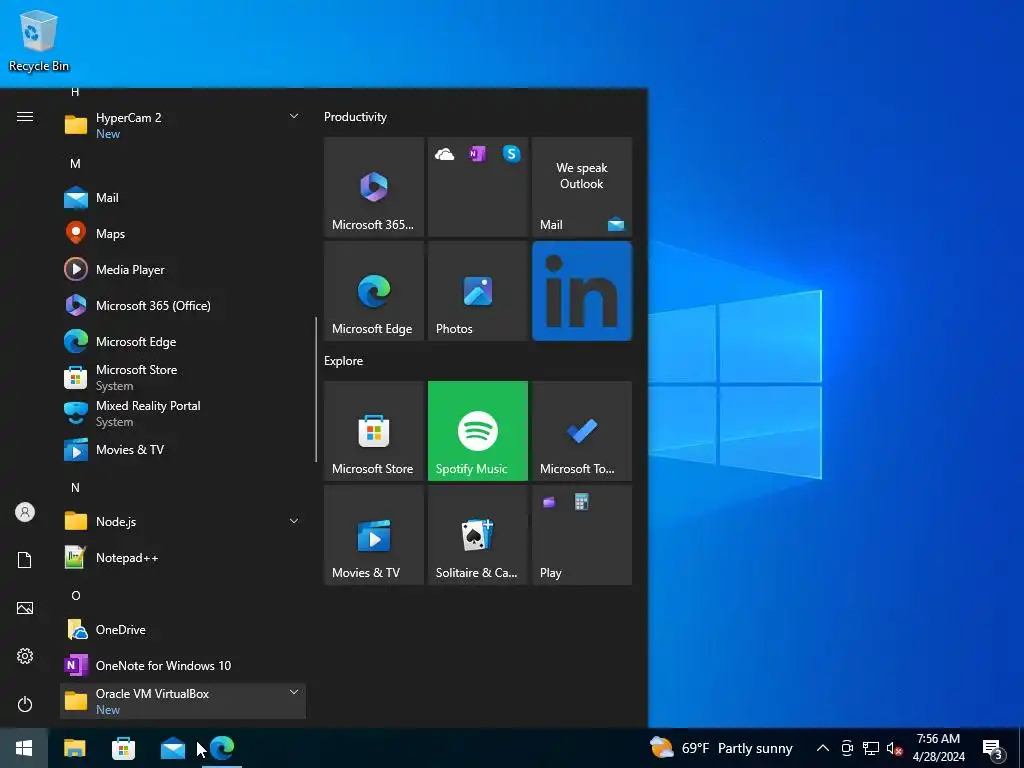Open File Explorer from the taskbar
The width and height of the screenshot is (1024, 768).
[74, 748]
